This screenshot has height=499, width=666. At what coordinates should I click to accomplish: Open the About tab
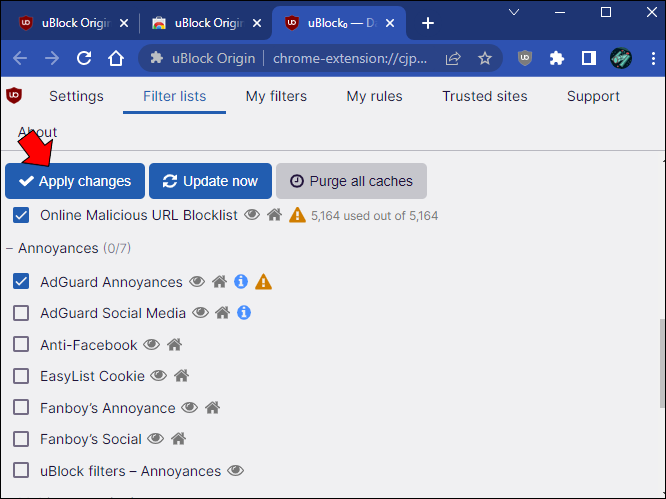(x=37, y=132)
